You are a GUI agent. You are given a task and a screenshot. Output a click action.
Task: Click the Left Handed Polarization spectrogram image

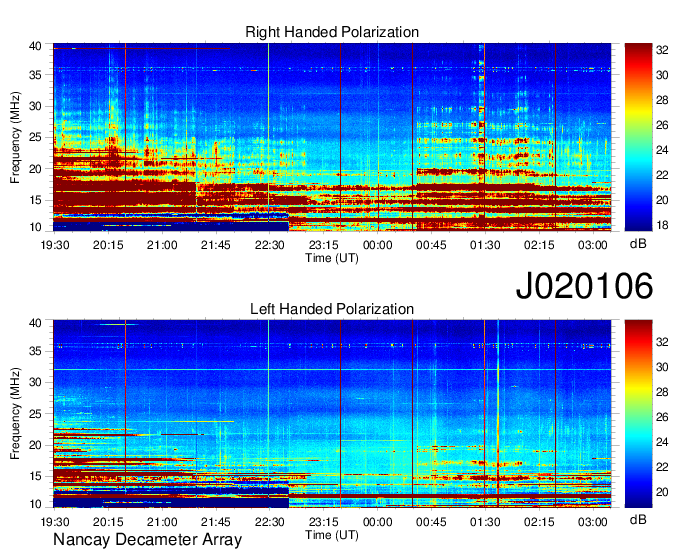pos(332,414)
